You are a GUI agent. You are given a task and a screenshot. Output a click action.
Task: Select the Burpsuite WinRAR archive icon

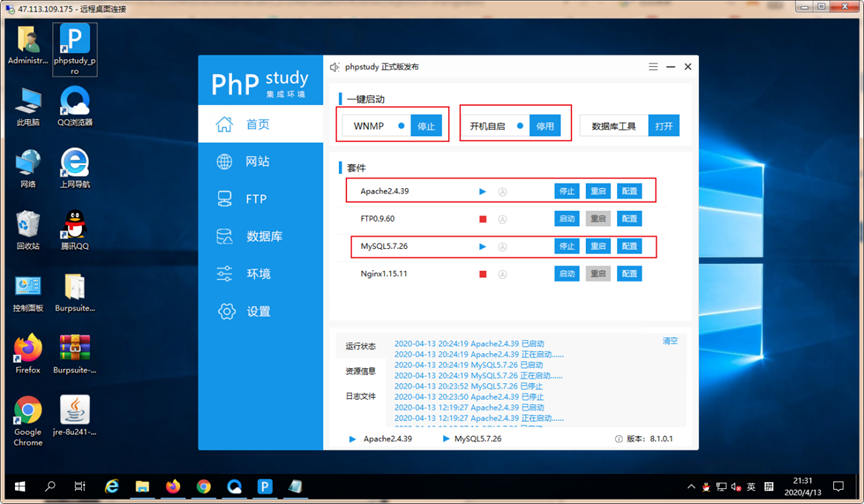pyautogui.click(x=75, y=354)
